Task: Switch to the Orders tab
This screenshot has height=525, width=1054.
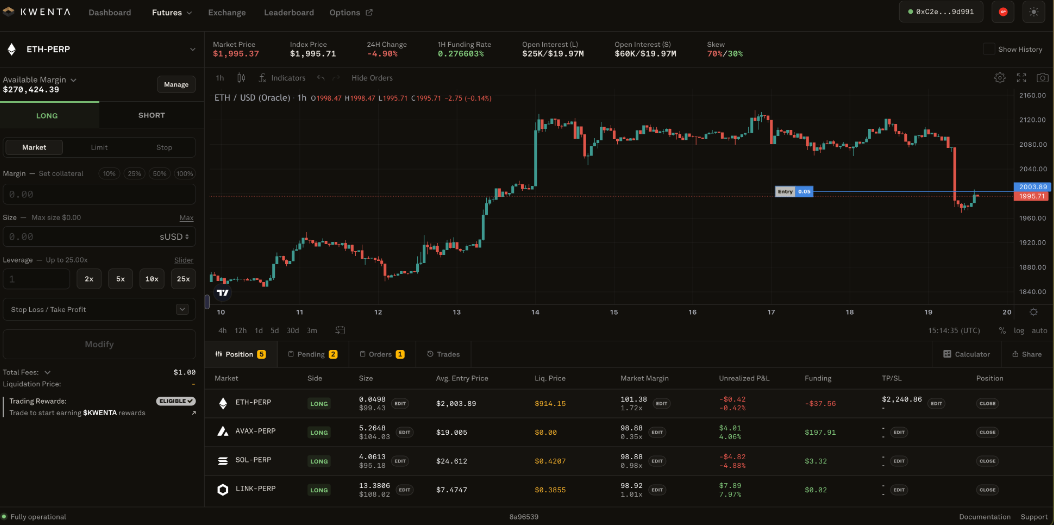Action: coord(381,354)
